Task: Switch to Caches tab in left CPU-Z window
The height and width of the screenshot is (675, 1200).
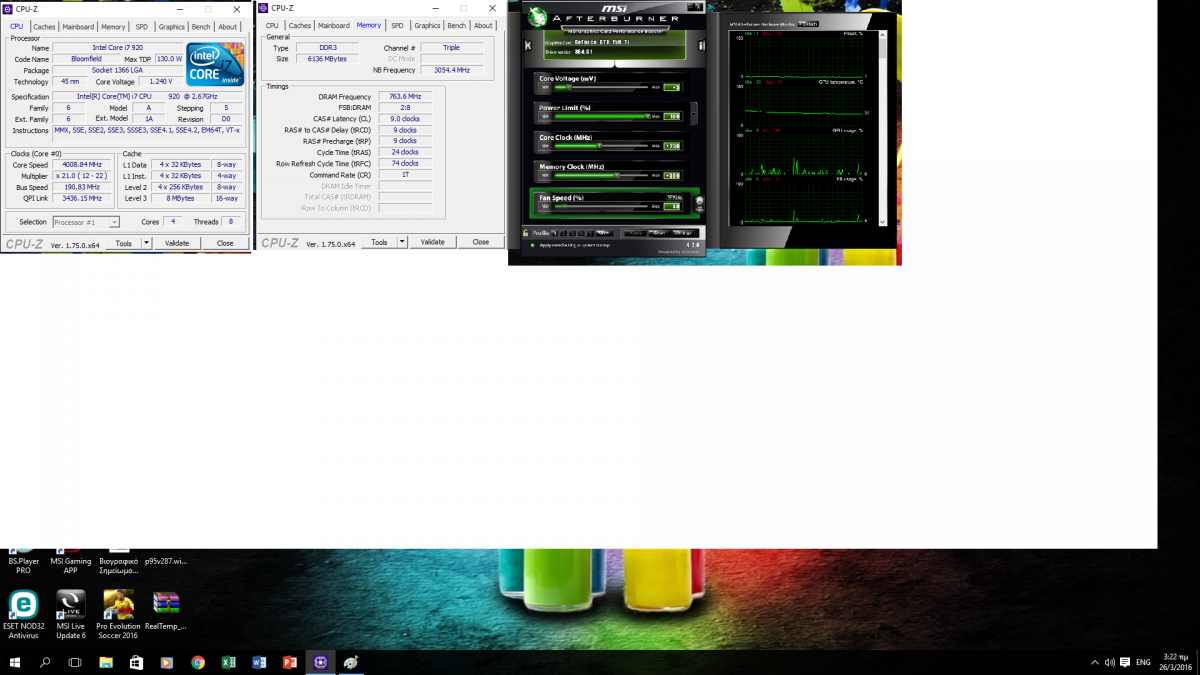Action: tap(44, 27)
